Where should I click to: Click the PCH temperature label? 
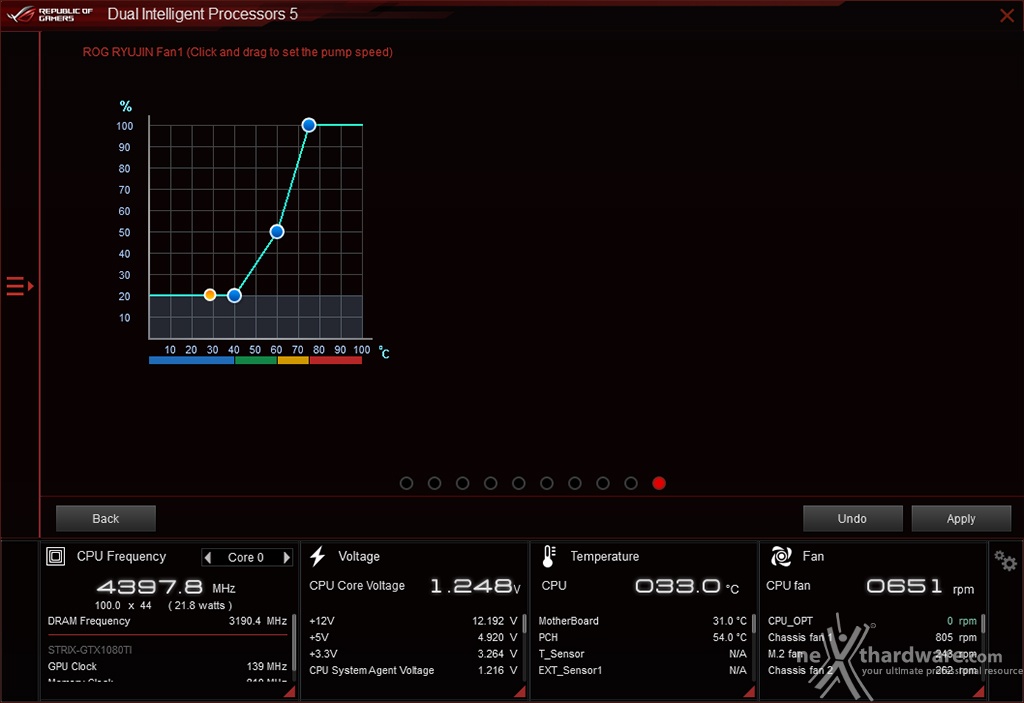point(548,637)
